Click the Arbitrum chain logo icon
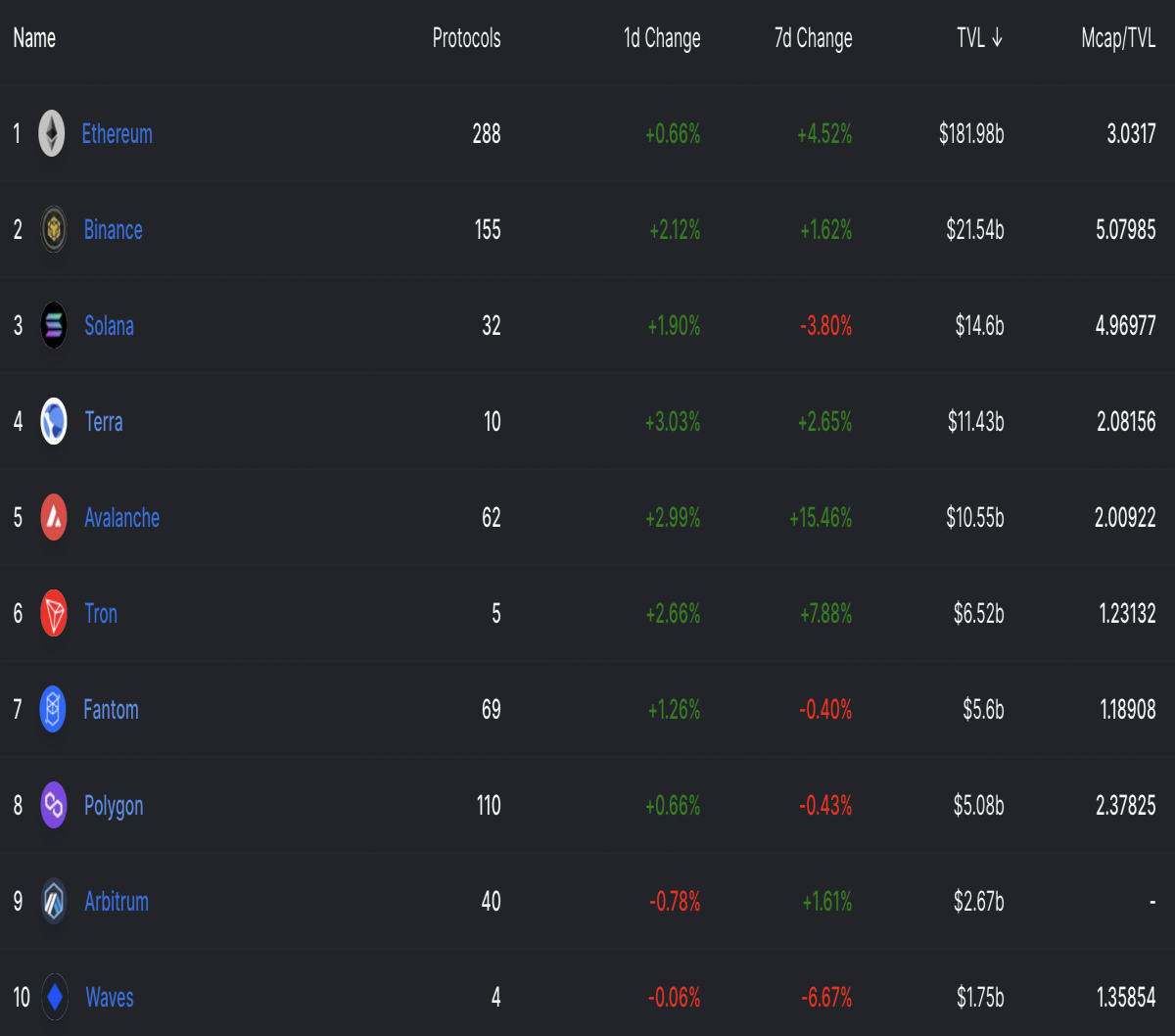 54,901
